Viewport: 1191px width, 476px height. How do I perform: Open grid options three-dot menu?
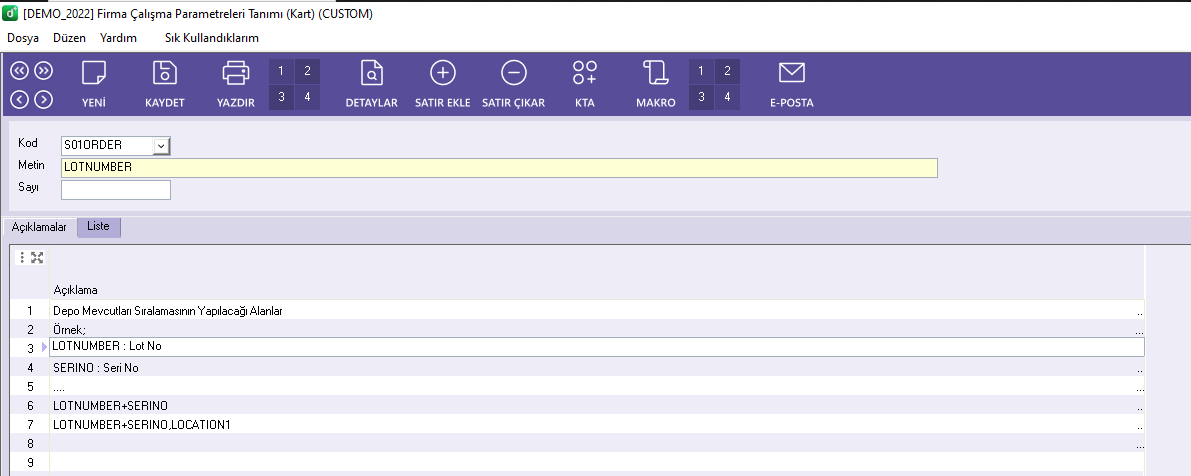[22, 258]
